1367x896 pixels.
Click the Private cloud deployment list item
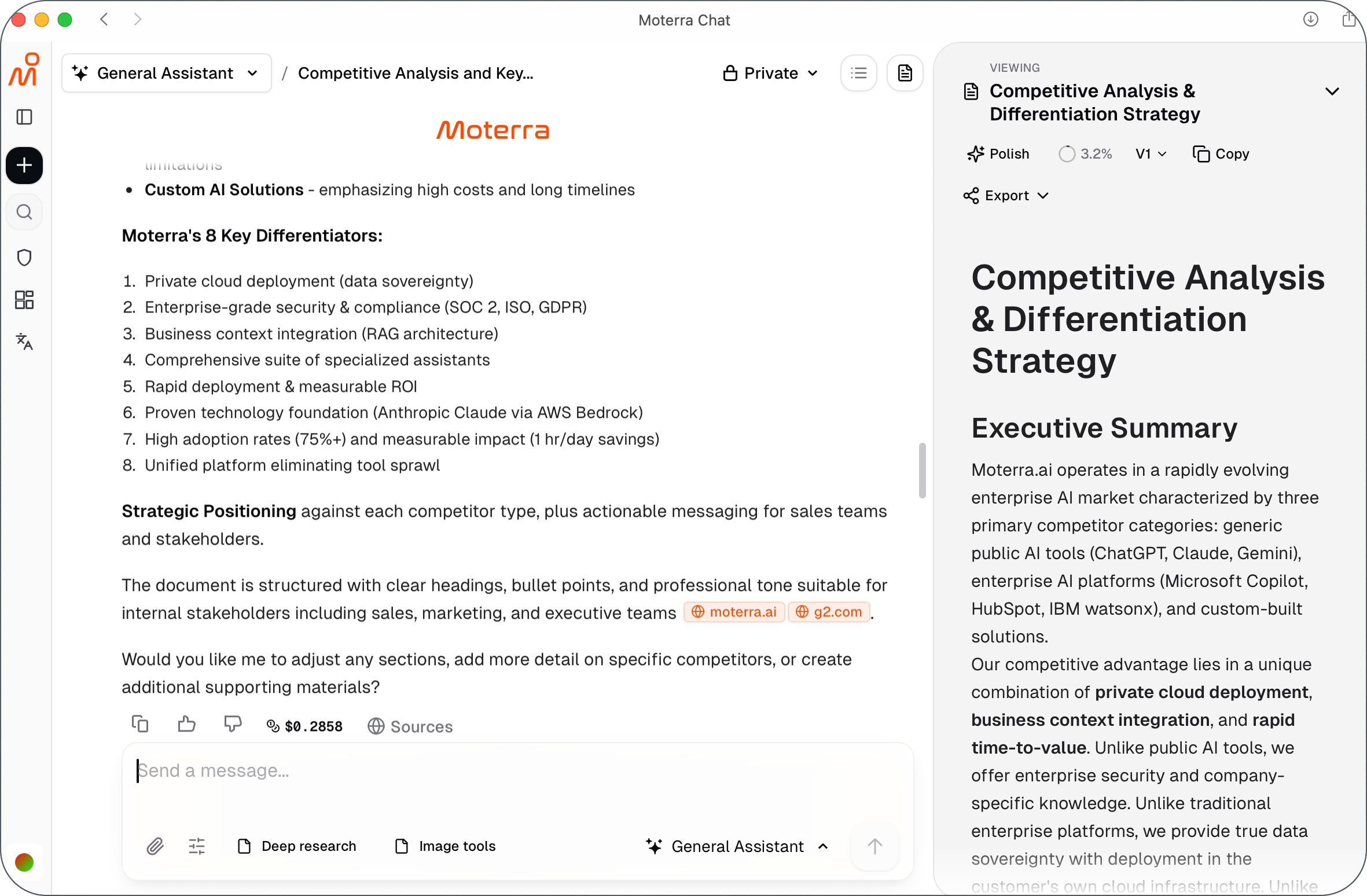click(309, 281)
